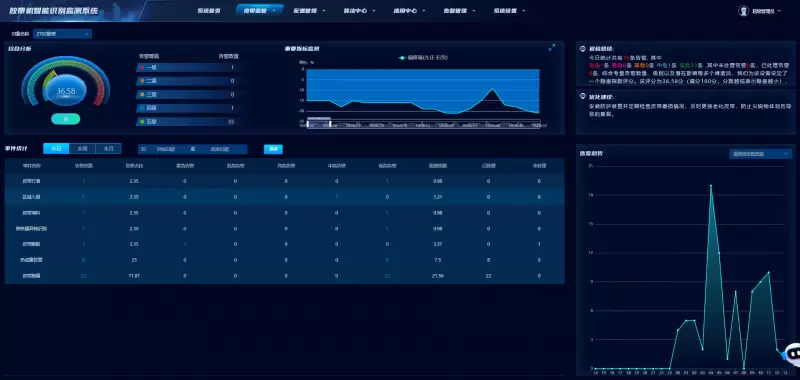
Task: Click the blue query button beside date range
Action: click(273, 149)
